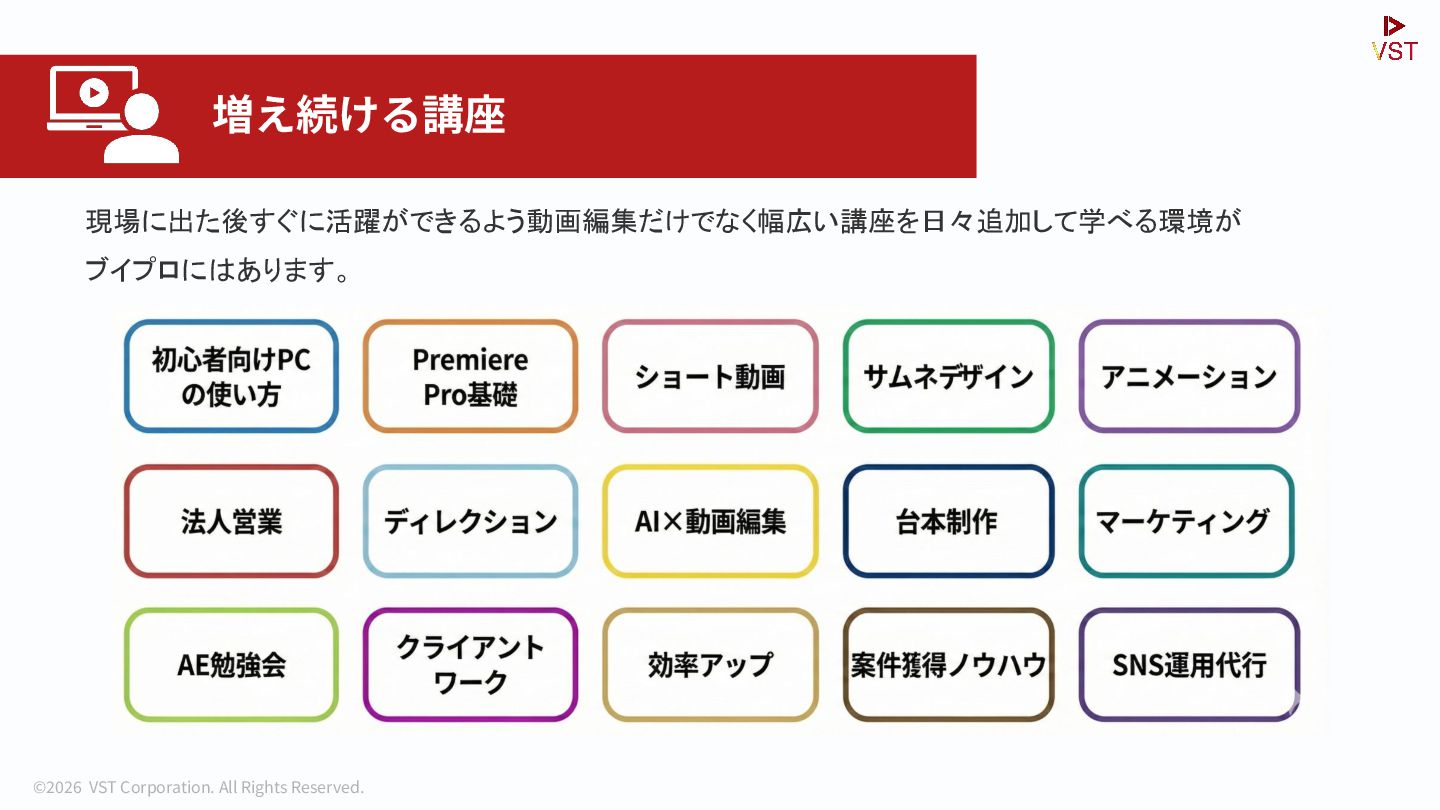
Task: Click the AE勉強会 box
Action: [231, 665]
